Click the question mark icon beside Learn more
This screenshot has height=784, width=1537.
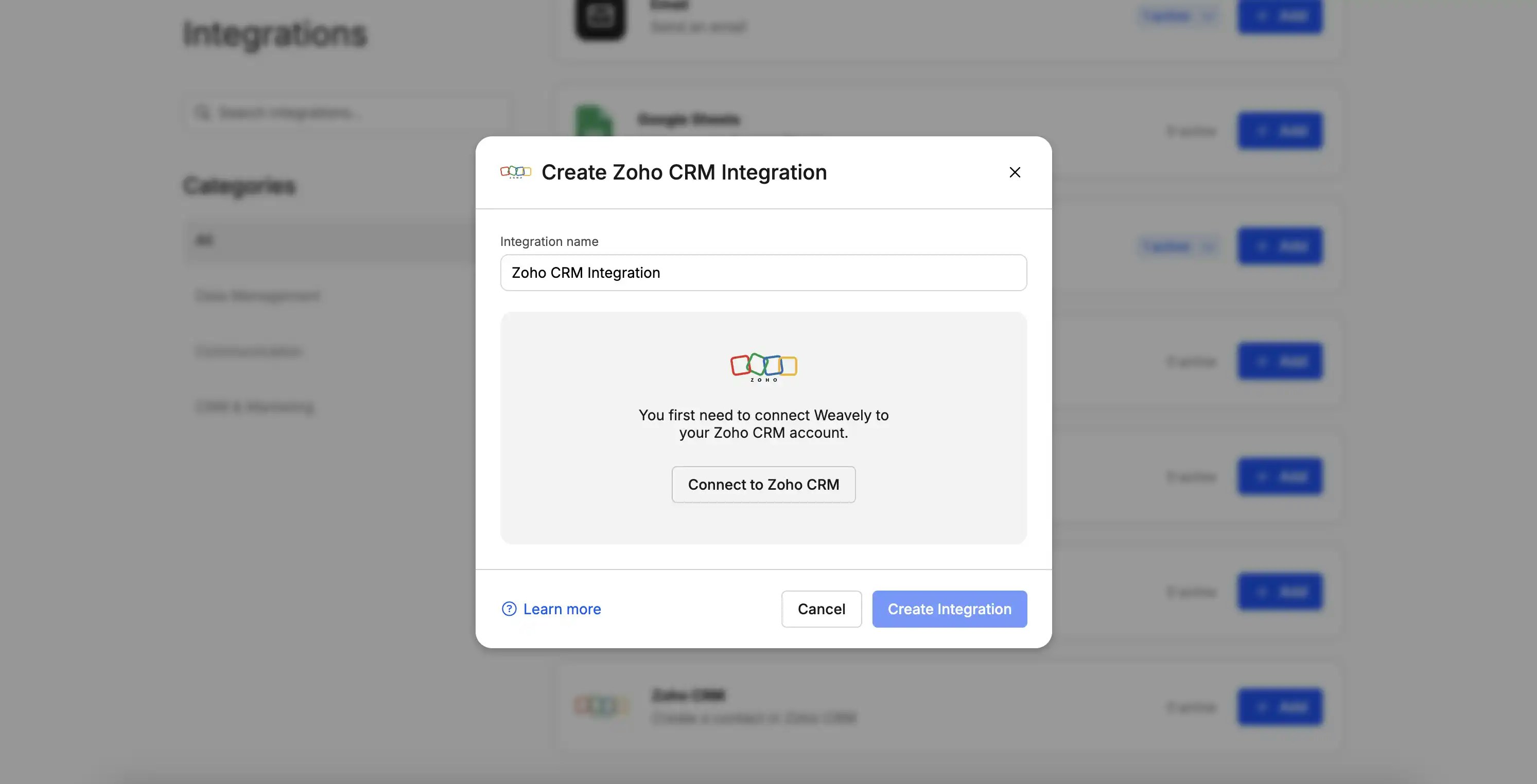pos(509,609)
